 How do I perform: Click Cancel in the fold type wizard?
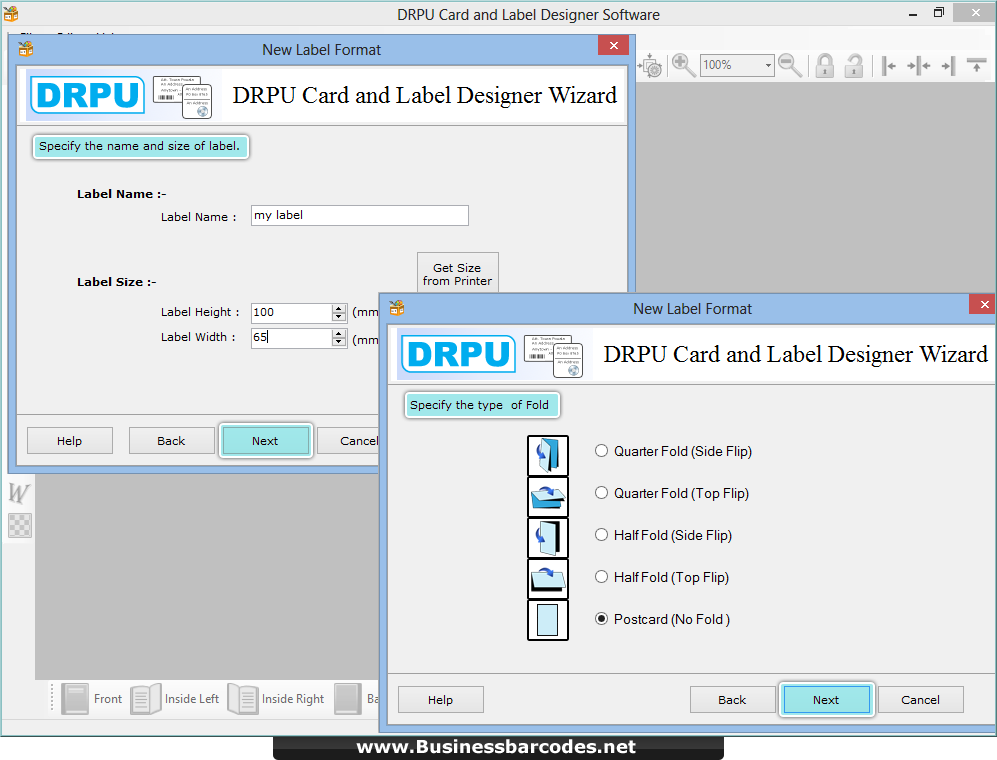tap(920, 700)
